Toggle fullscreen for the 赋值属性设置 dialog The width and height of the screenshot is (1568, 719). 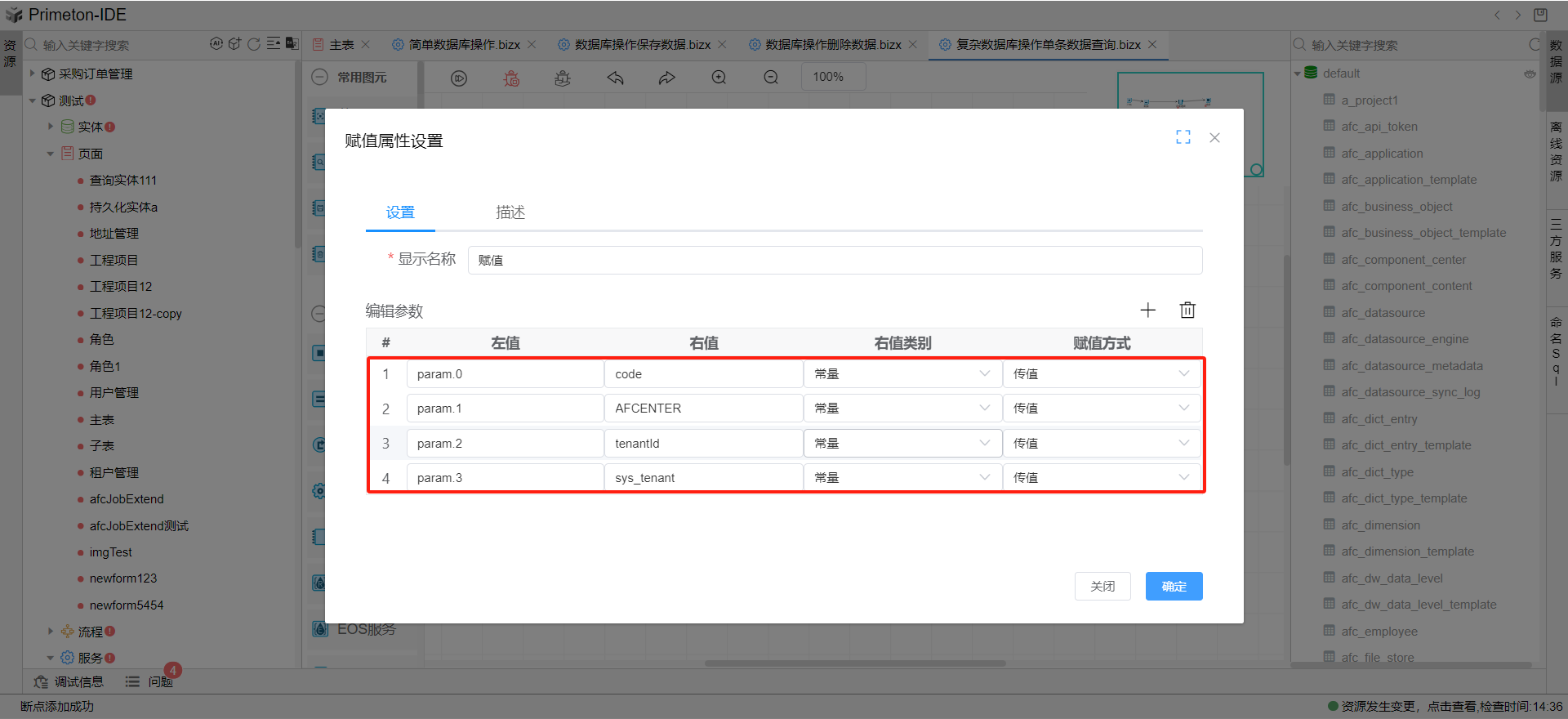[x=1183, y=137]
